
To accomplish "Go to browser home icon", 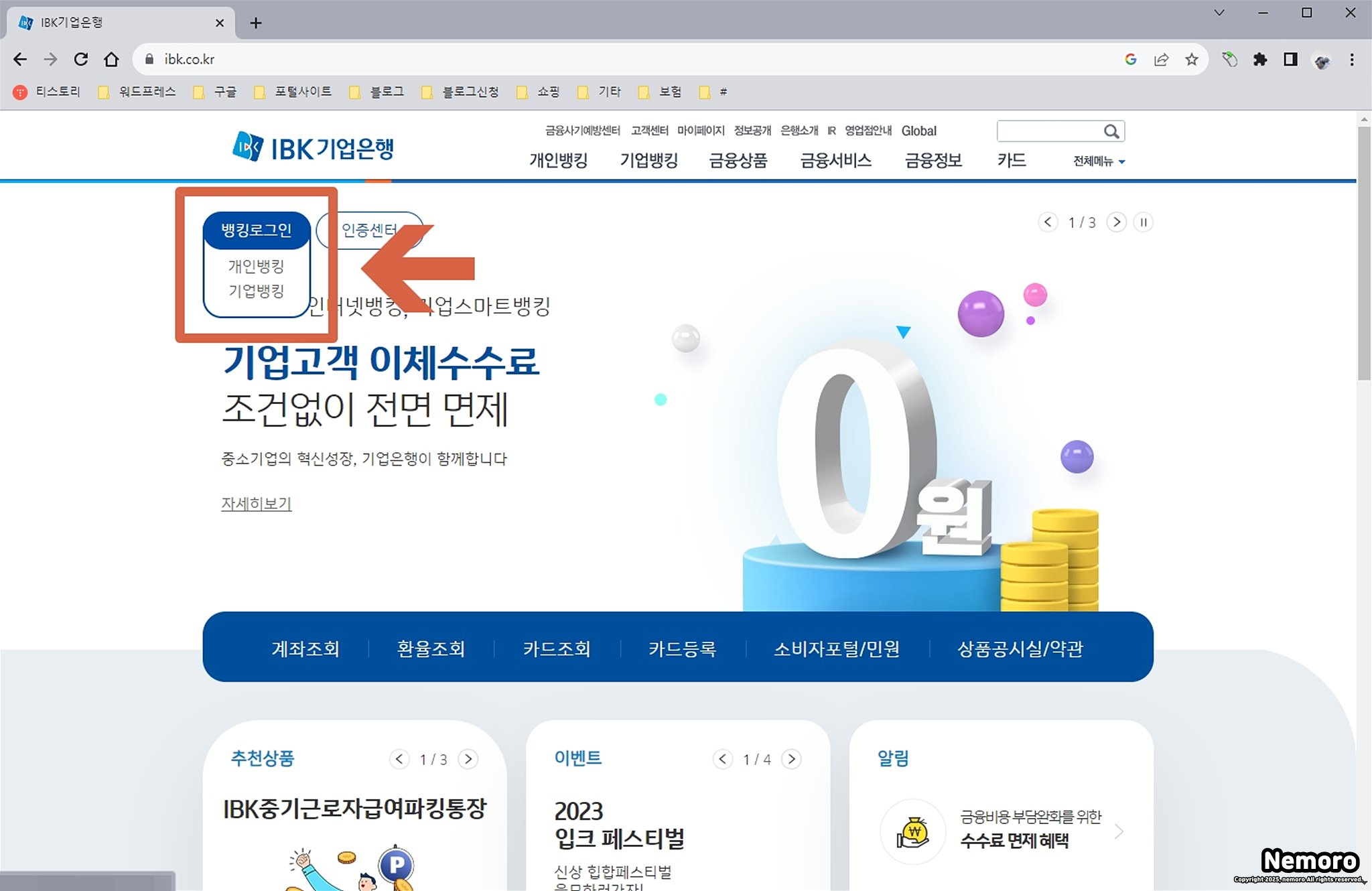I will point(112,60).
